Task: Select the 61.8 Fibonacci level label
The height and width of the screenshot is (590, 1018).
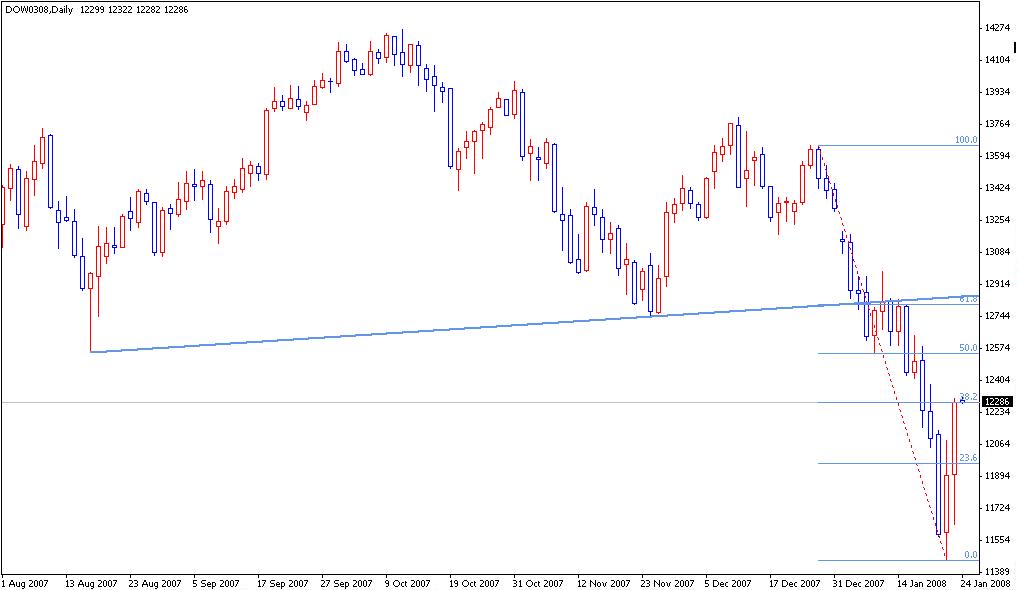Action: coord(966,299)
